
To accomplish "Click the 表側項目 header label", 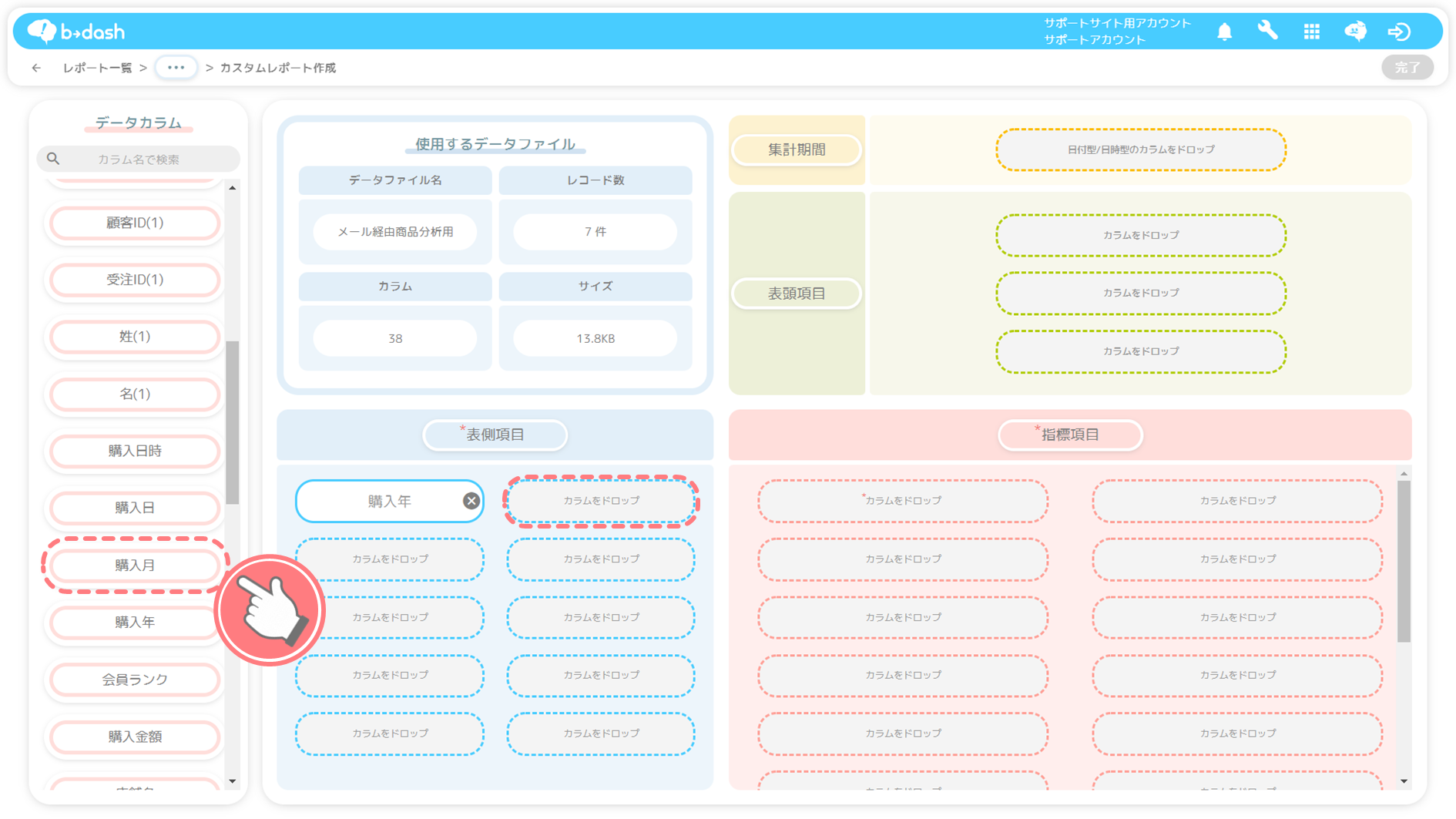I will click(x=495, y=435).
